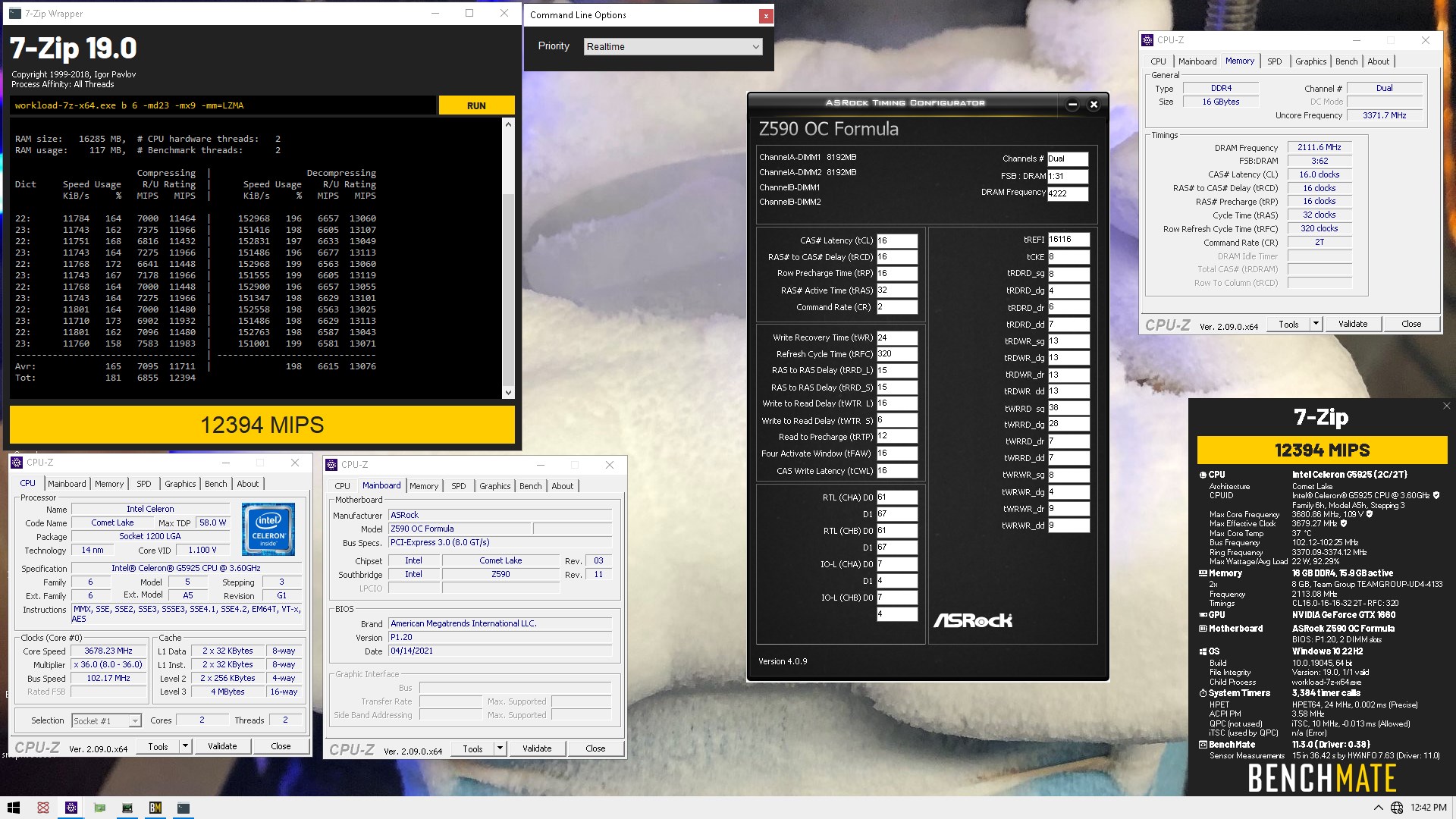Image resolution: width=1456 pixels, height=819 pixels.
Task: Switch to Memory tab in CPU-Z Mainboard window
Action: pos(424,486)
